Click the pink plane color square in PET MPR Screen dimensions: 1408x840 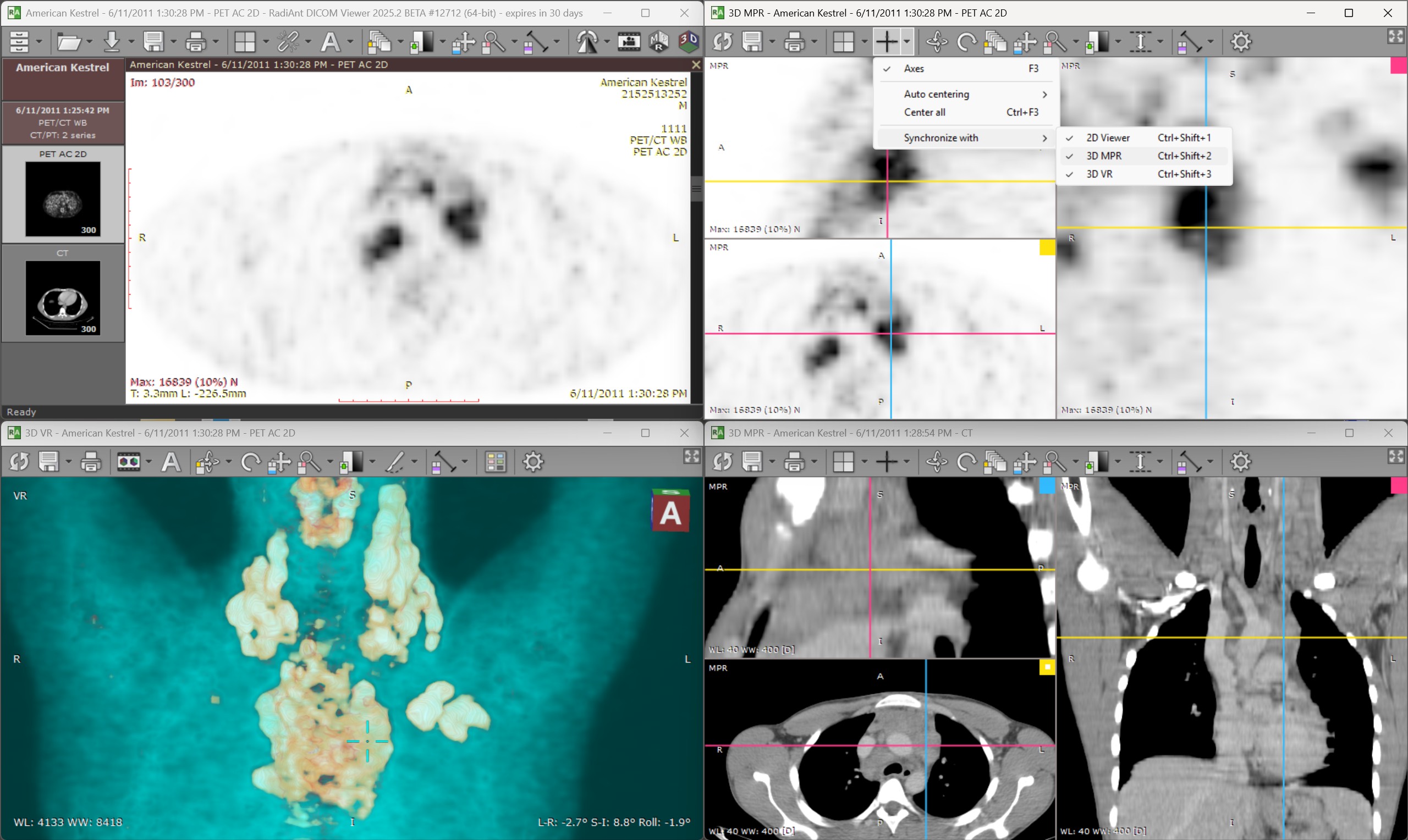pos(1399,65)
